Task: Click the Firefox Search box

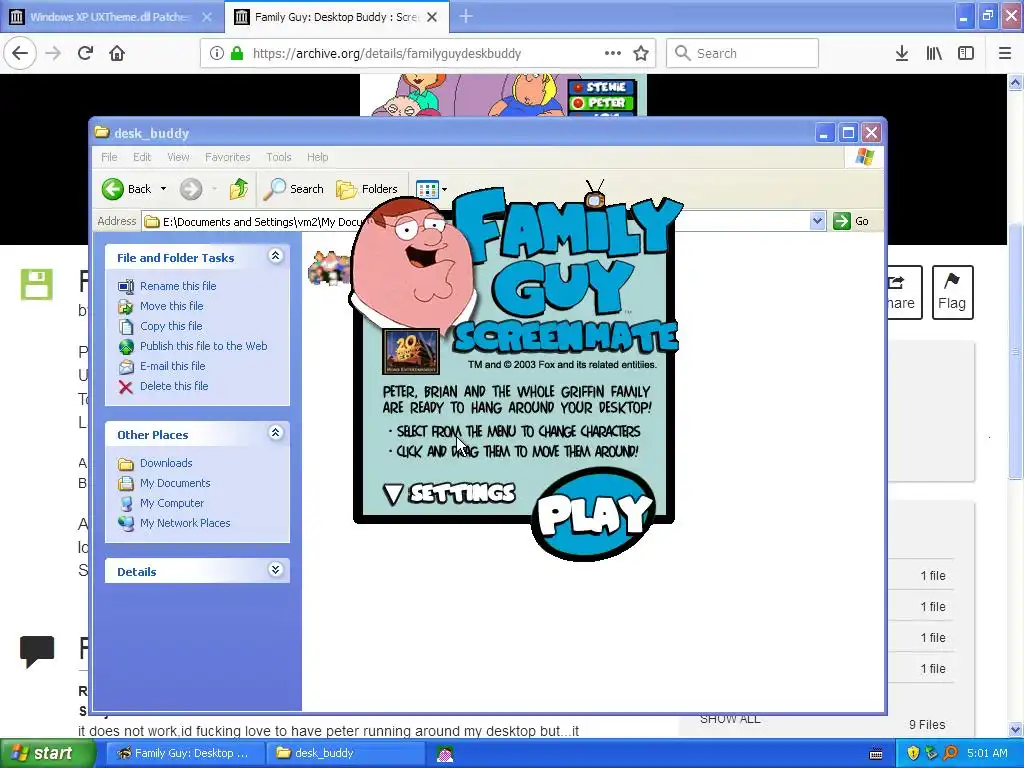Action: (743, 54)
